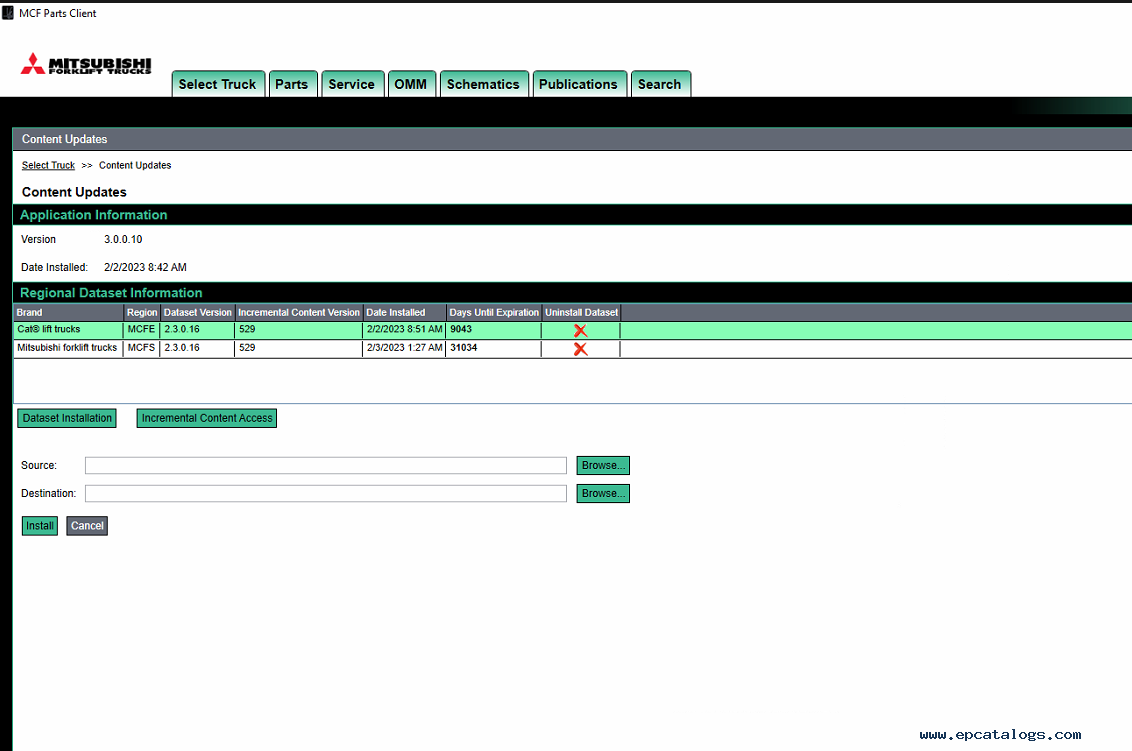
Task: Switch to the Publications tab
Action: [578, 84]
